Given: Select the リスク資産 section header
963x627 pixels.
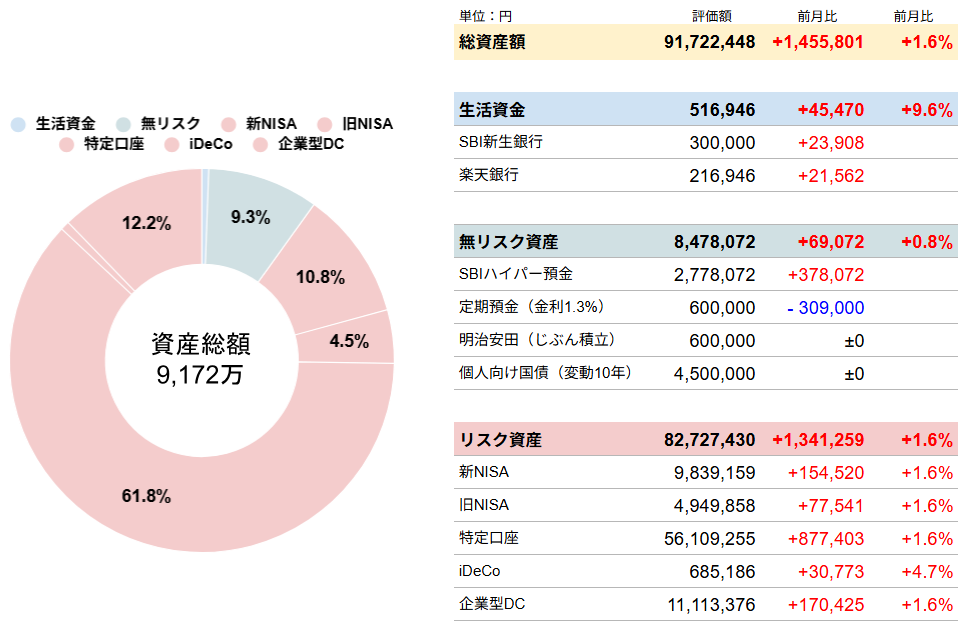Looking at the screenshot, I should [705, 439].
